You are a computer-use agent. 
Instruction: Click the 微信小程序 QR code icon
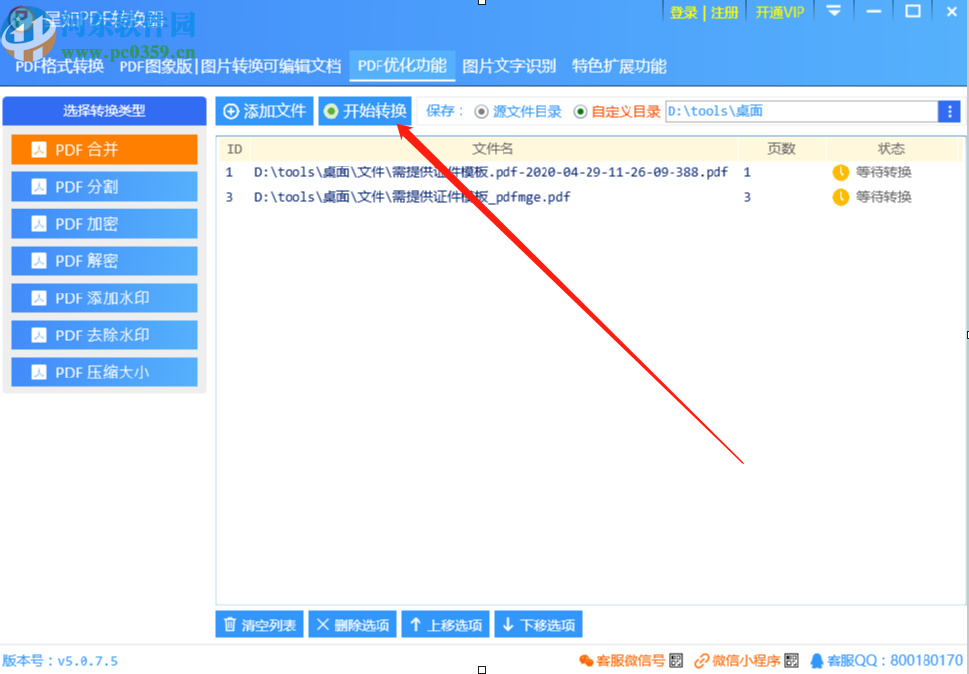pyautogui.click(x=790, y=660)
